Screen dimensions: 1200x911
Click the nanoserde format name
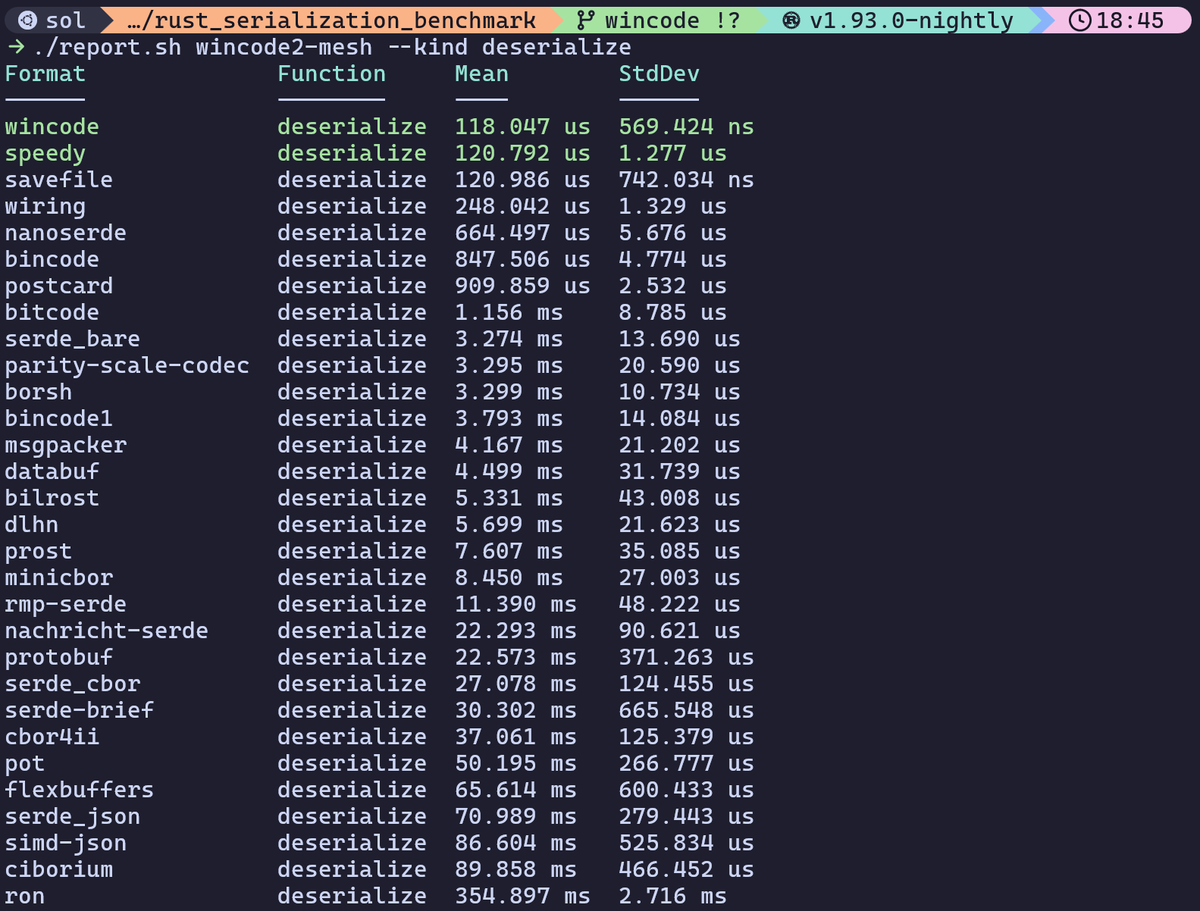(x=66, y=233)
